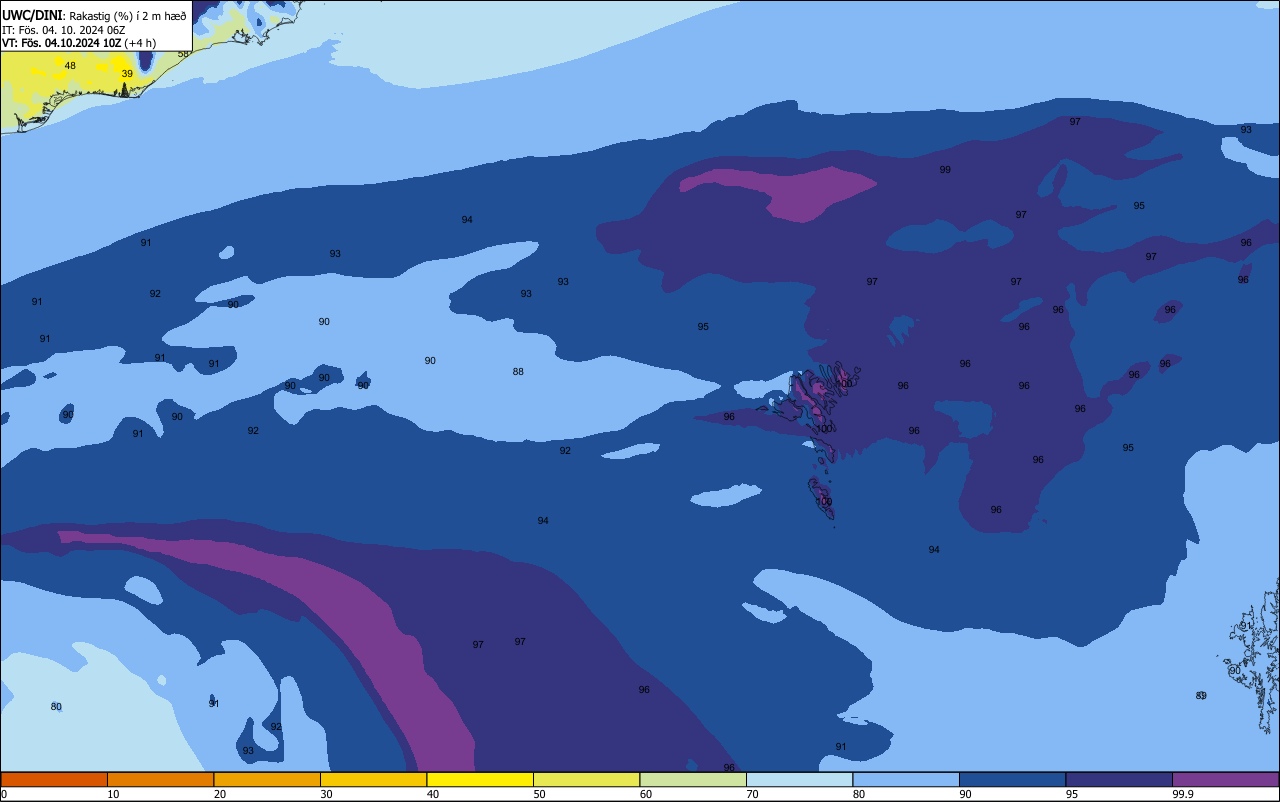Screen dimensions: 1280x802
Task: Click the 99 humidity value on the map
Action: pyautogui.click(x=945, y=170)
